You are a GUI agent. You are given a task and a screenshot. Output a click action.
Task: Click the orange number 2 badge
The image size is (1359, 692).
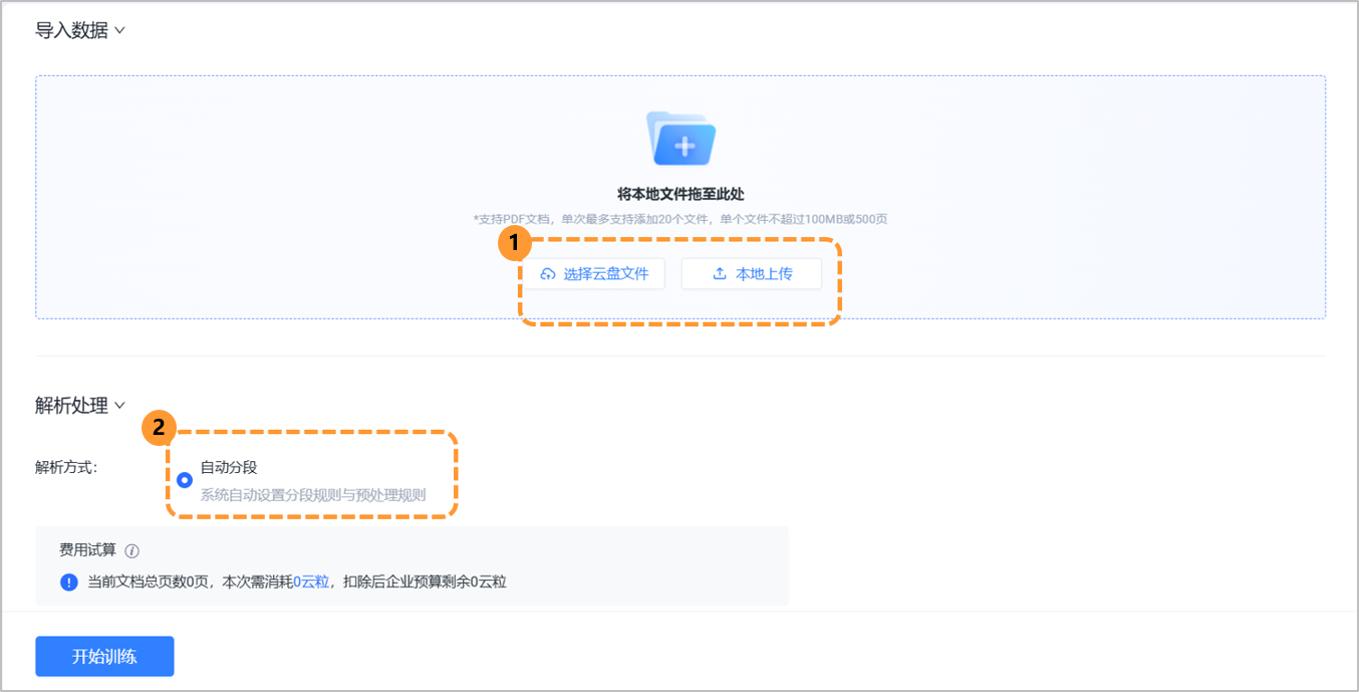pyautogui.click(x=157, y=428)
